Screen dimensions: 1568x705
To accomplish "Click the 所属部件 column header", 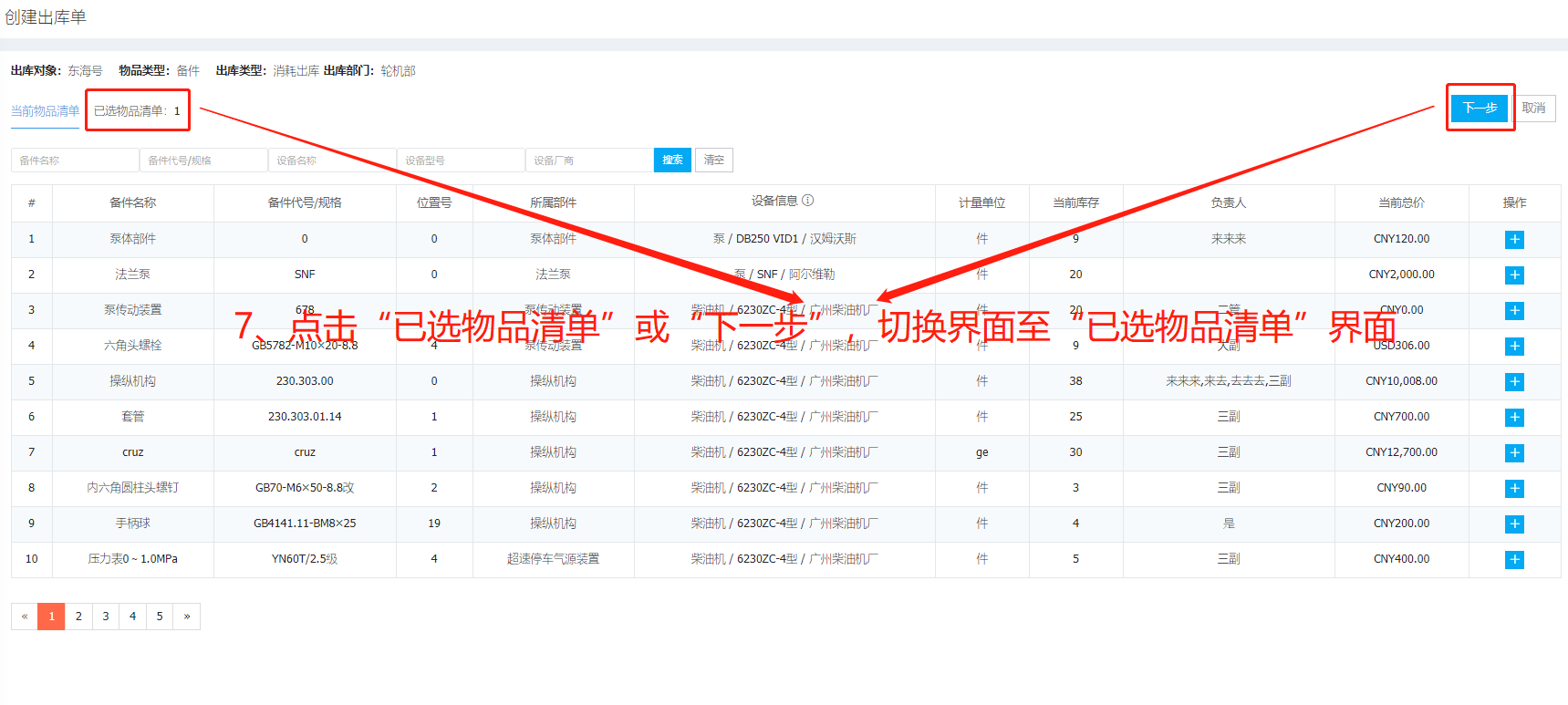I will pyautogui.click(x=553, y=202).
